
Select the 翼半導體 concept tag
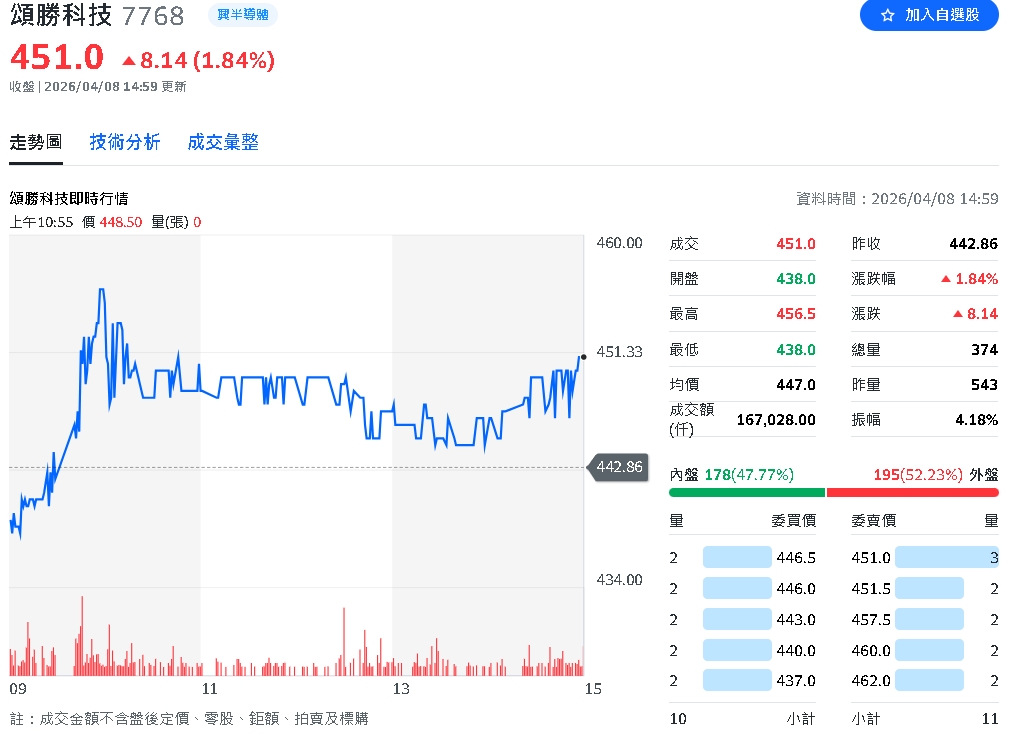[243, 16]
